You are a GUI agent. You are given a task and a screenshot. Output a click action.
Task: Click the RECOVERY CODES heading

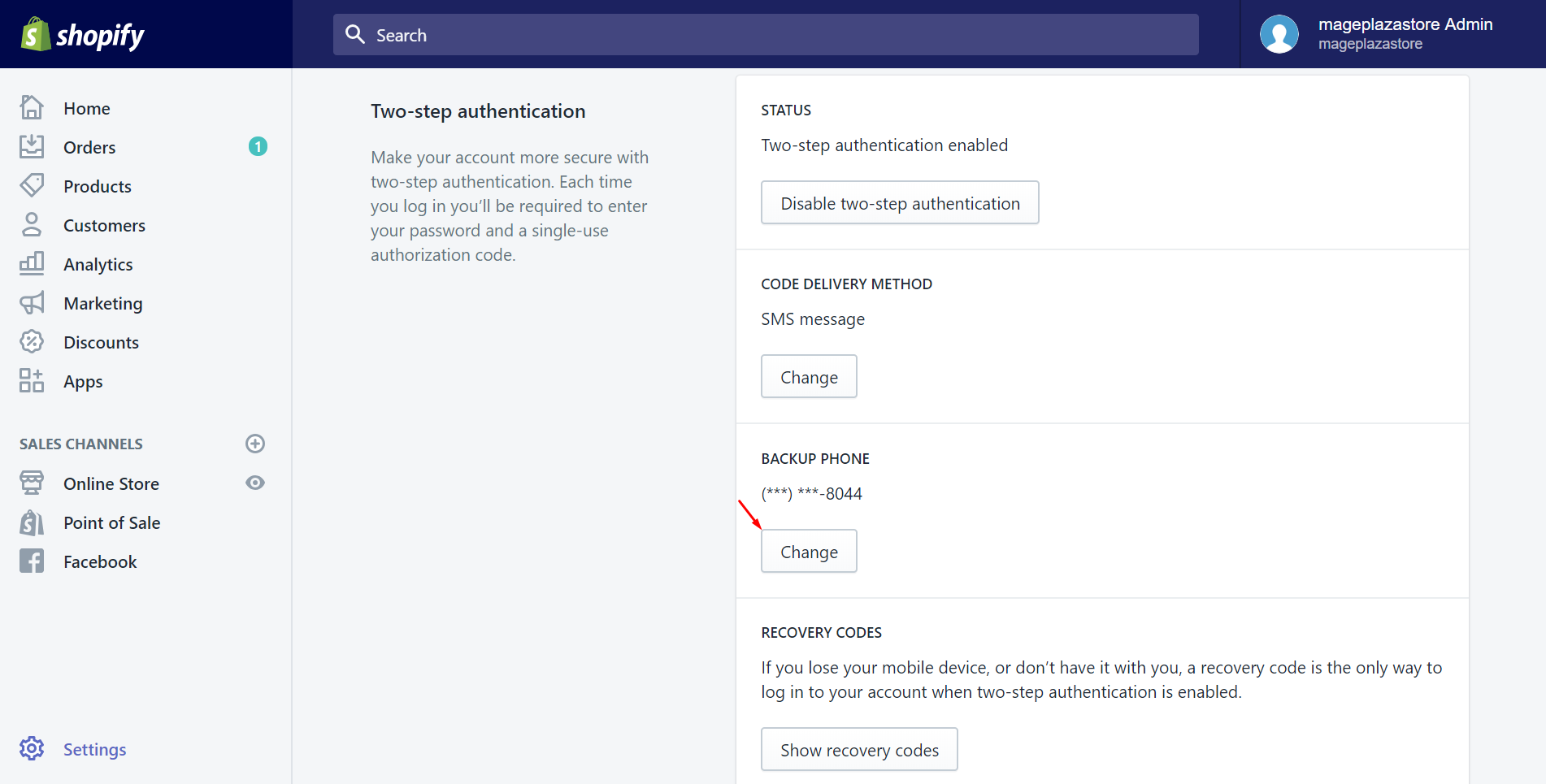coord(821,632)
